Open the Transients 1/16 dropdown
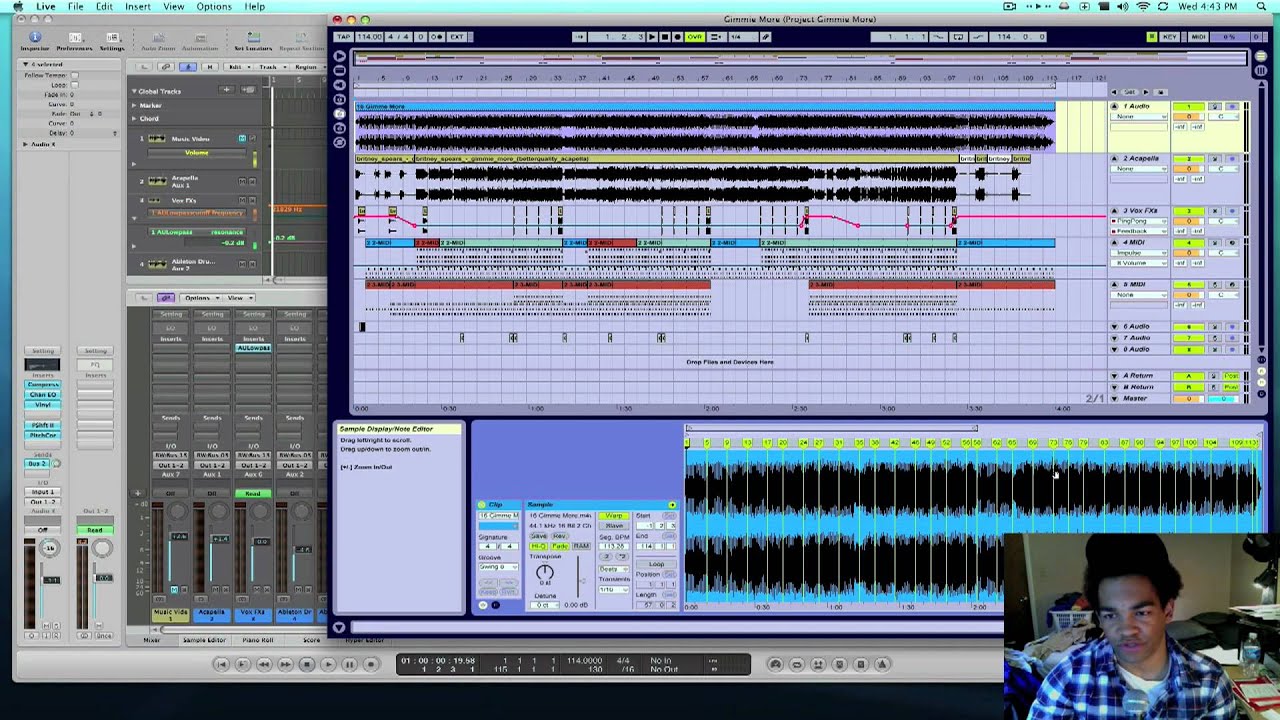This screenshot has width=1280, height=720. click(x=614, y=590)
